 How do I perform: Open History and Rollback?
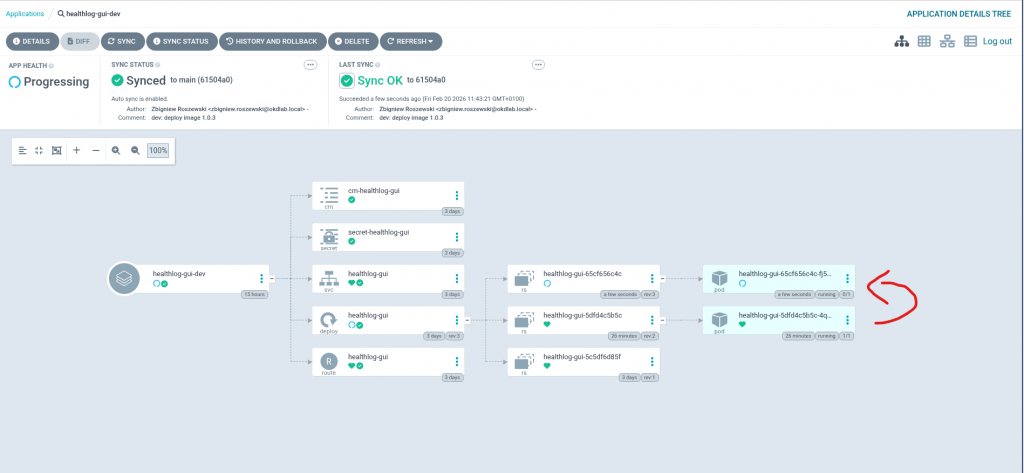pyautogui.click(x=271, y=41)
